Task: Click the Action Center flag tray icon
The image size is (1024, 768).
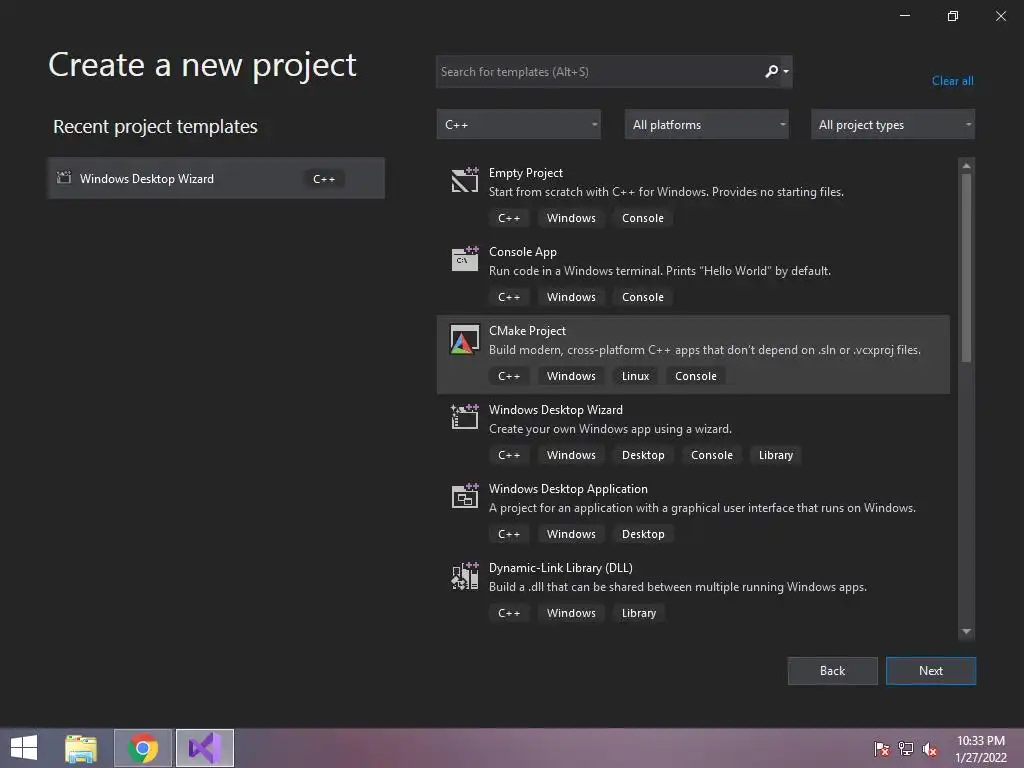Action: (882, 749)
